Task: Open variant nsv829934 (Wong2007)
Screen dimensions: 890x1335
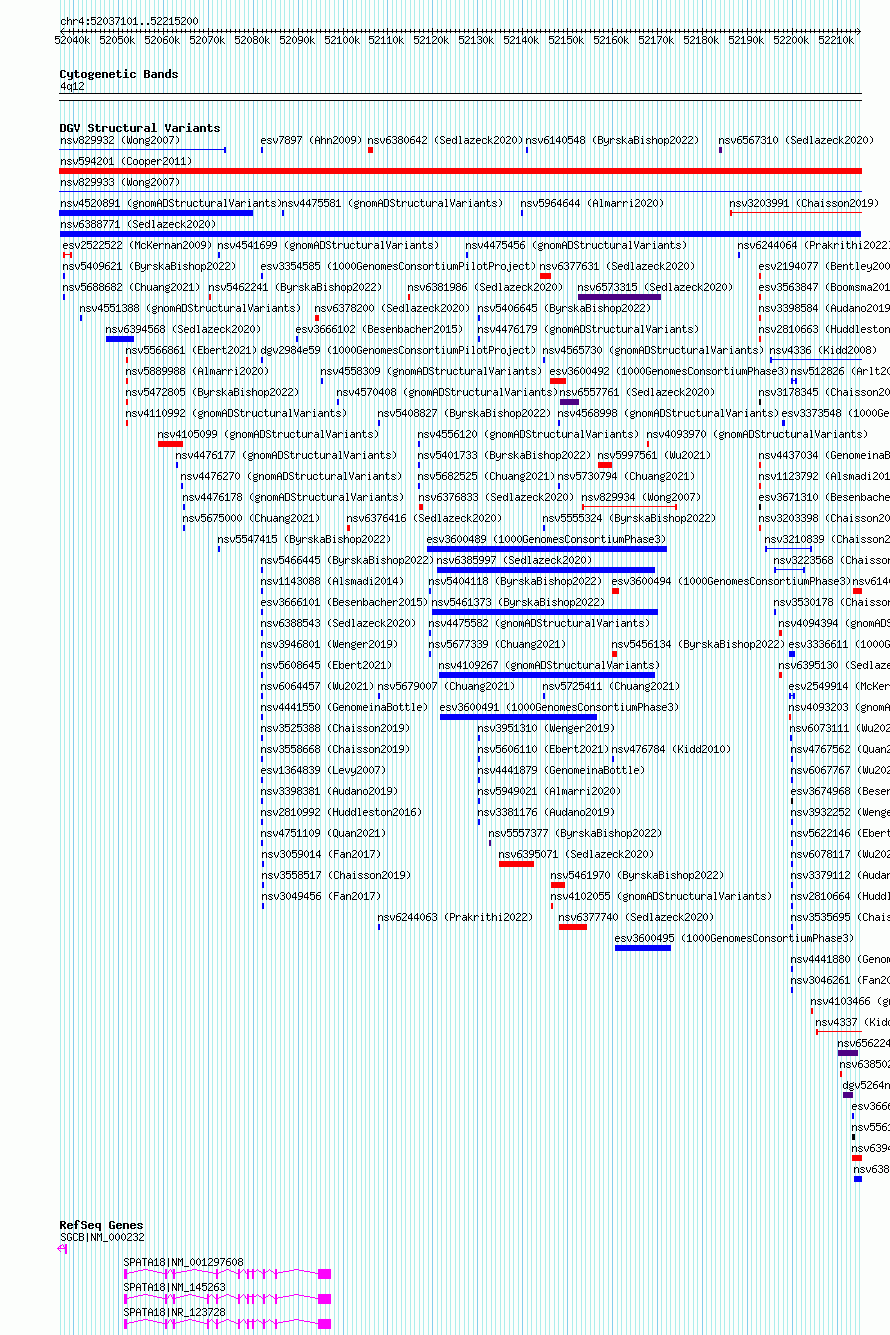Action: pos(641,497)
